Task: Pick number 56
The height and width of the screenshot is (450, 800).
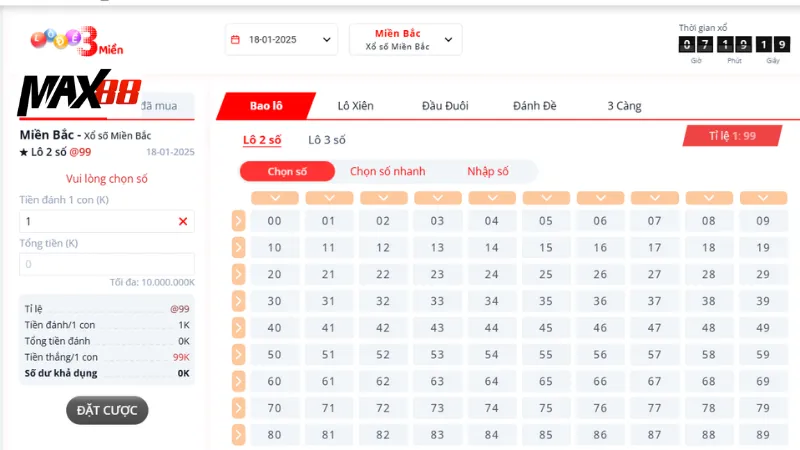Action: 601,355
